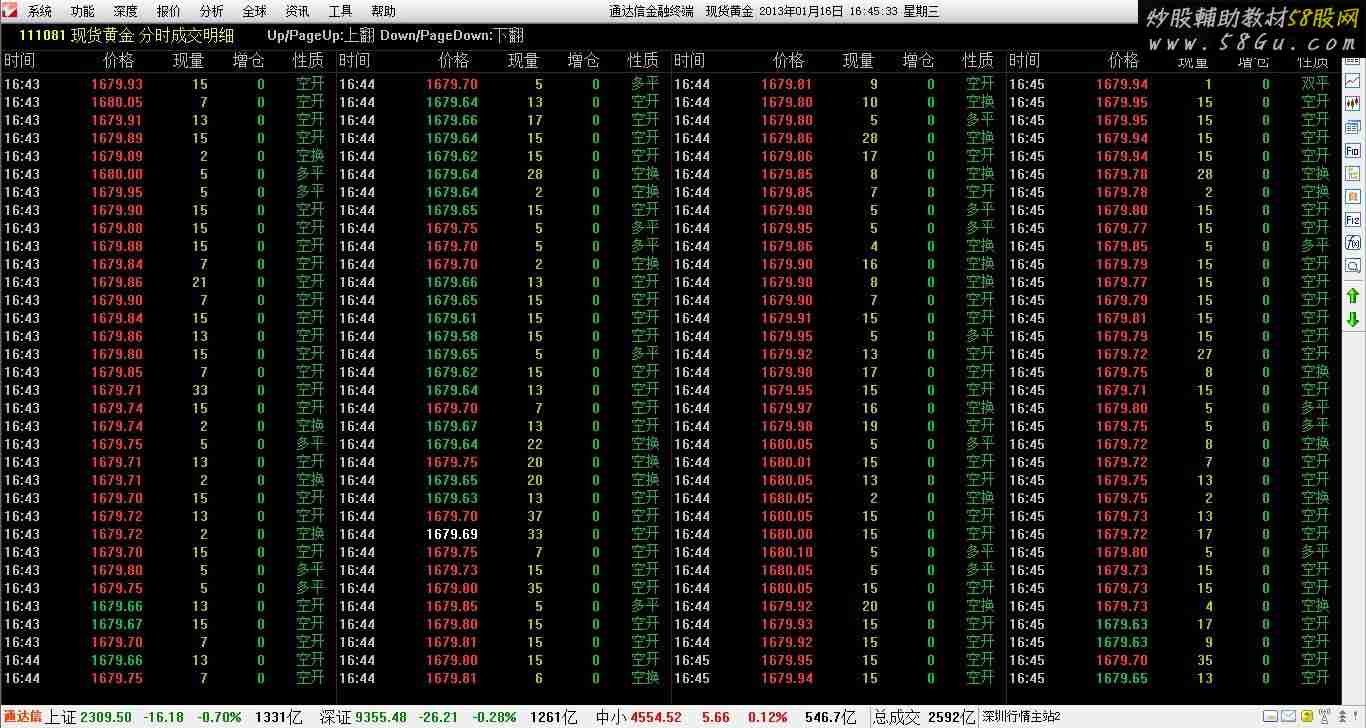Viewport: 1366px width, 728px height.
Task: Click the 总成交 2592亿 status entry
Action: click(x=925, y=717)
